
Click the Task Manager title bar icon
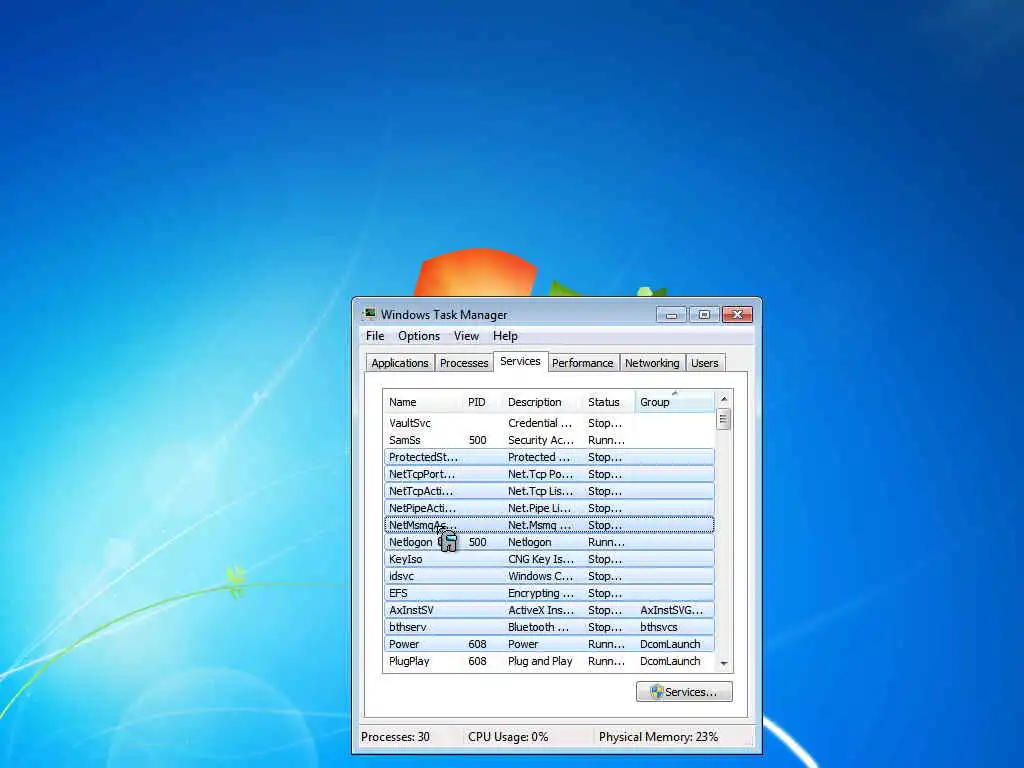click(370, 314)
